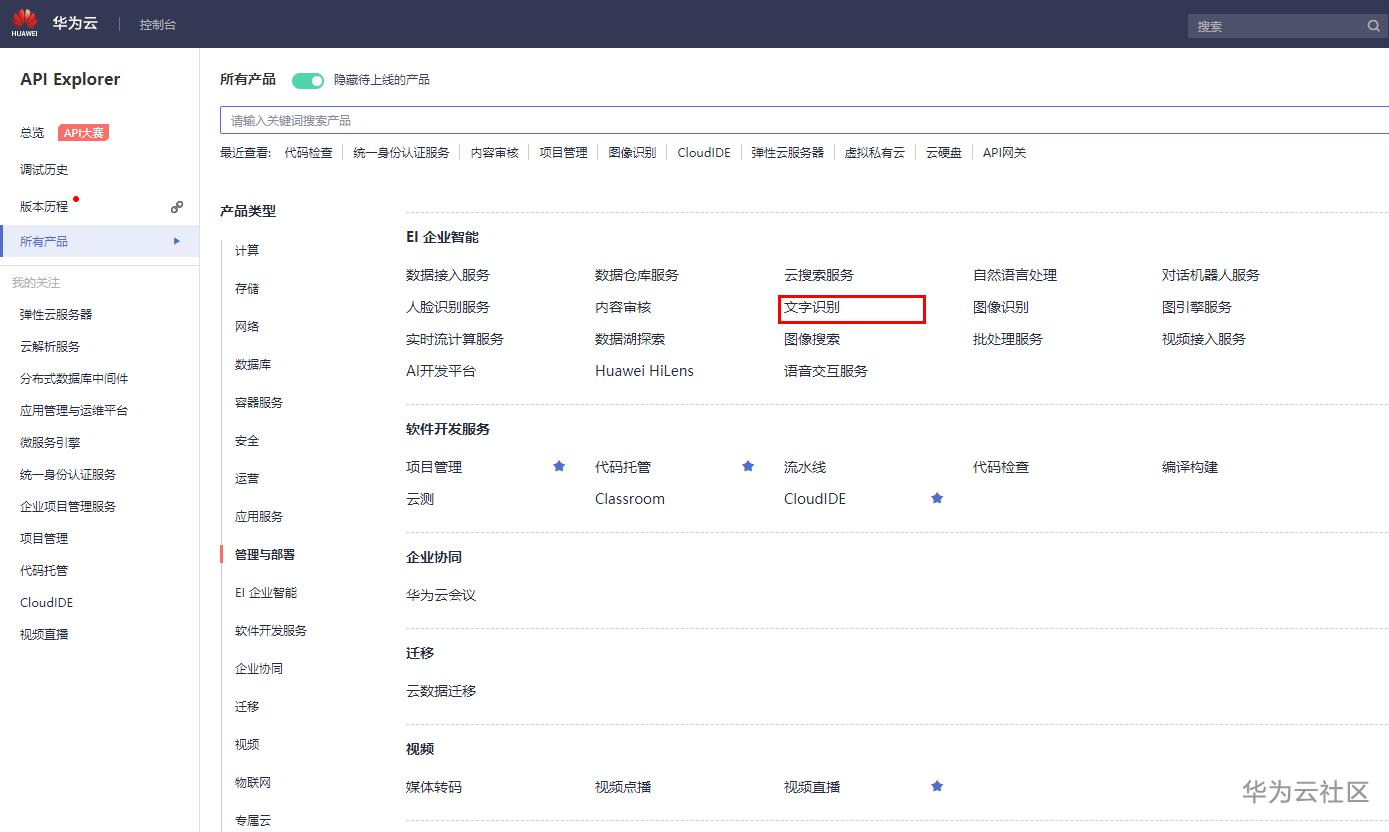
Task: Open 华为云会议 product
Action: tap(441, 595)
